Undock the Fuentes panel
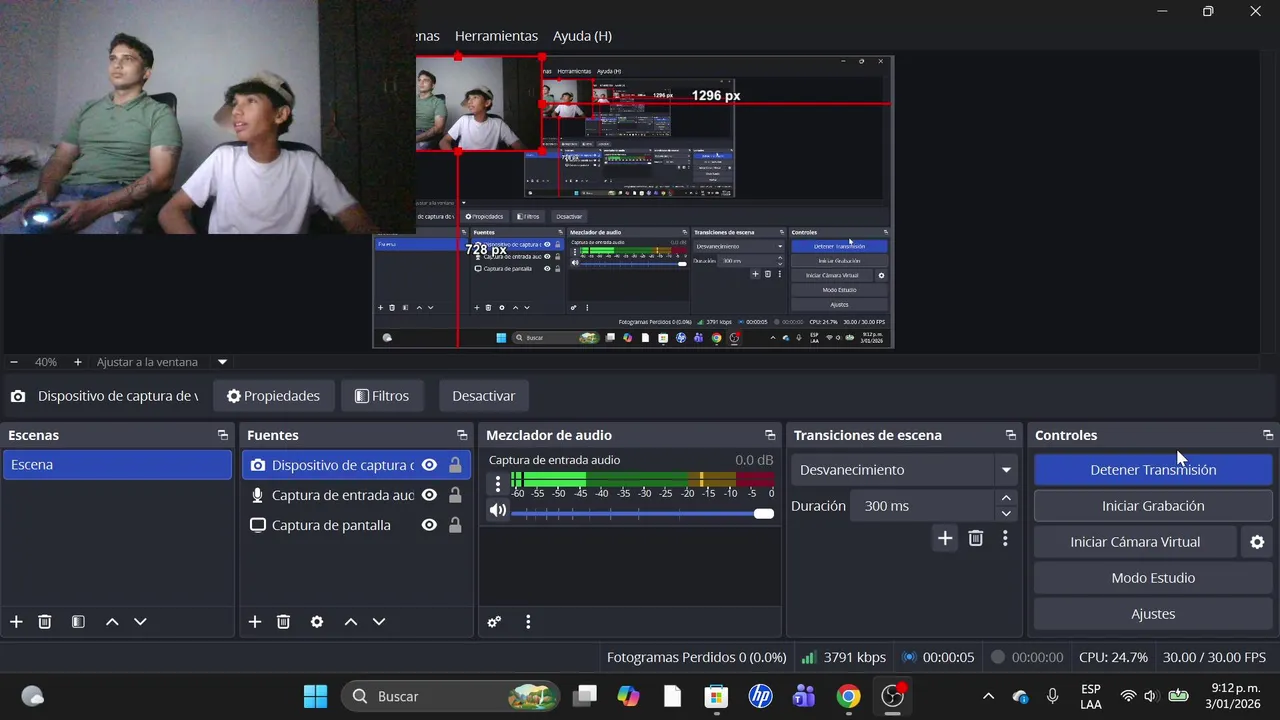Viewport: 1280px width, 720px height. (x=462, y=435)
